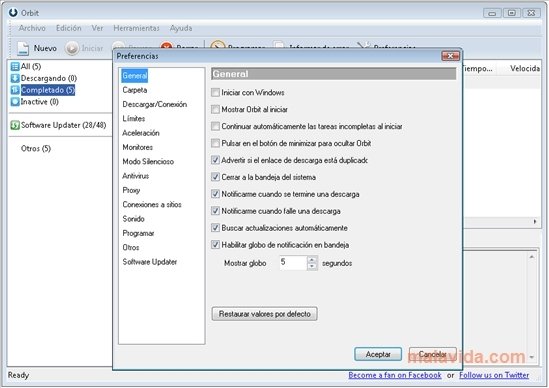Select Software Updater in preferences list
Image resolution: width=549 pixels, height=388 pixels.
[x=150, y=262]
